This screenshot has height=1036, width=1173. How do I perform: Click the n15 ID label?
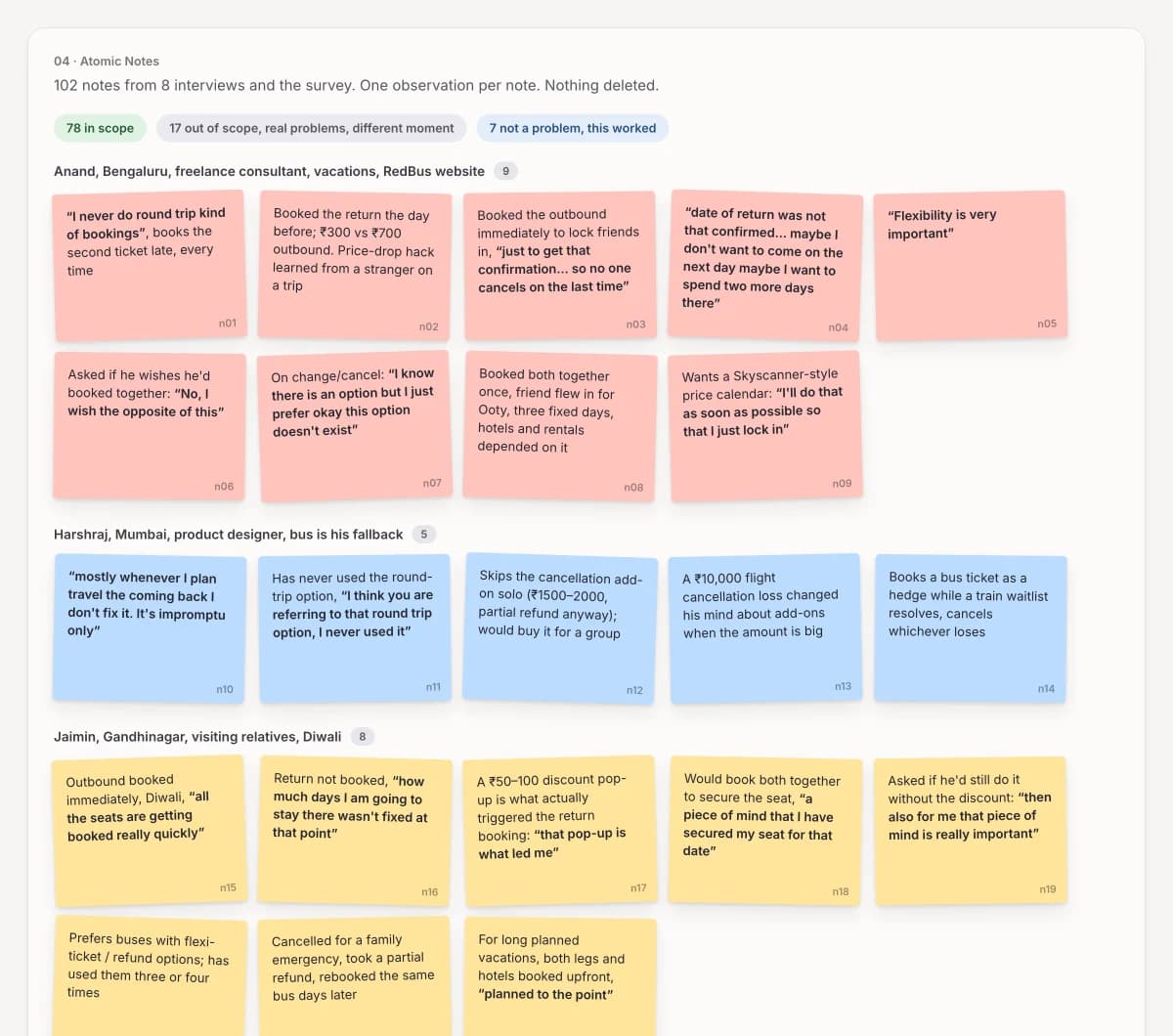(x=228, y=887)
